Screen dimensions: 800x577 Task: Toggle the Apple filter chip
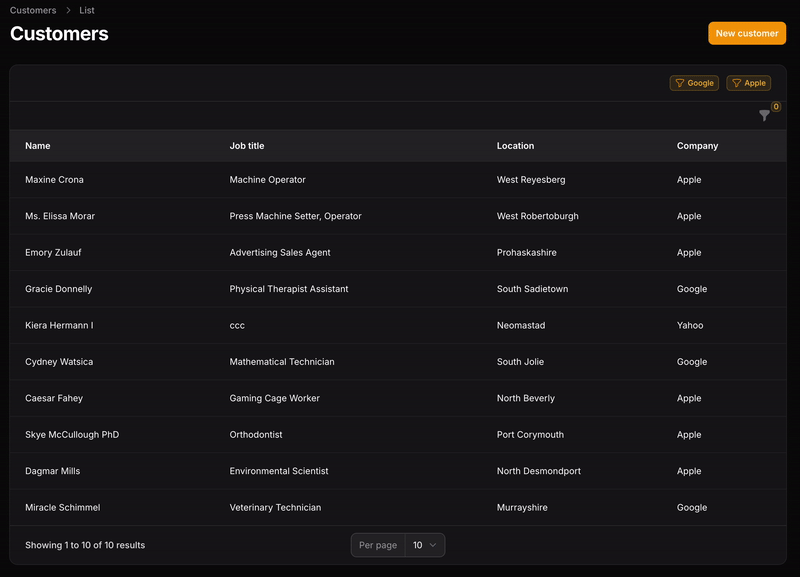pos(749,84)
